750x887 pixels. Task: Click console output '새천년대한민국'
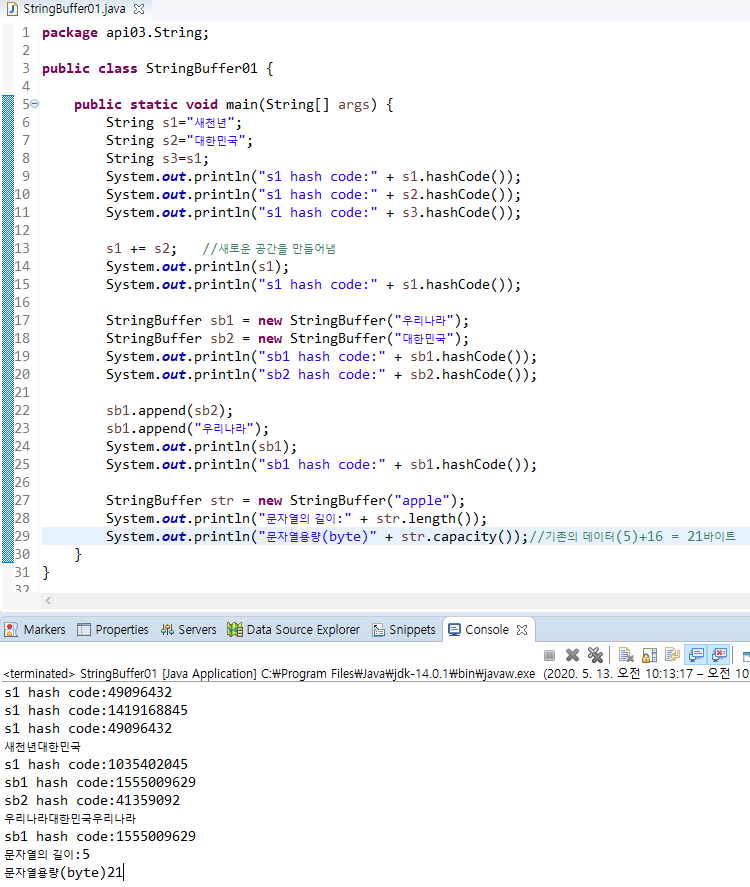coord(42,746)
